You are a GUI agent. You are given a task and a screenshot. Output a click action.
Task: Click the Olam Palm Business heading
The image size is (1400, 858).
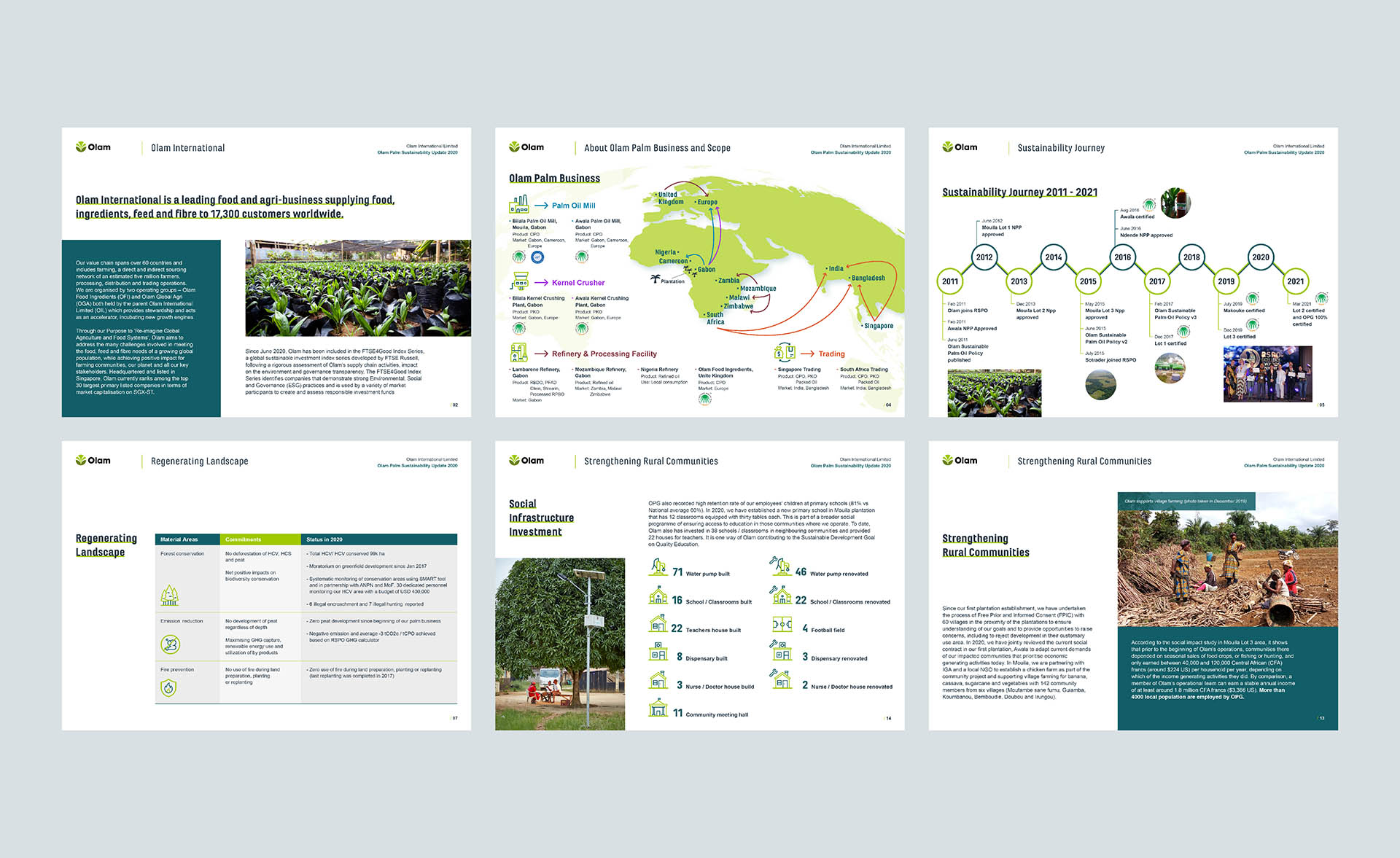554,179
